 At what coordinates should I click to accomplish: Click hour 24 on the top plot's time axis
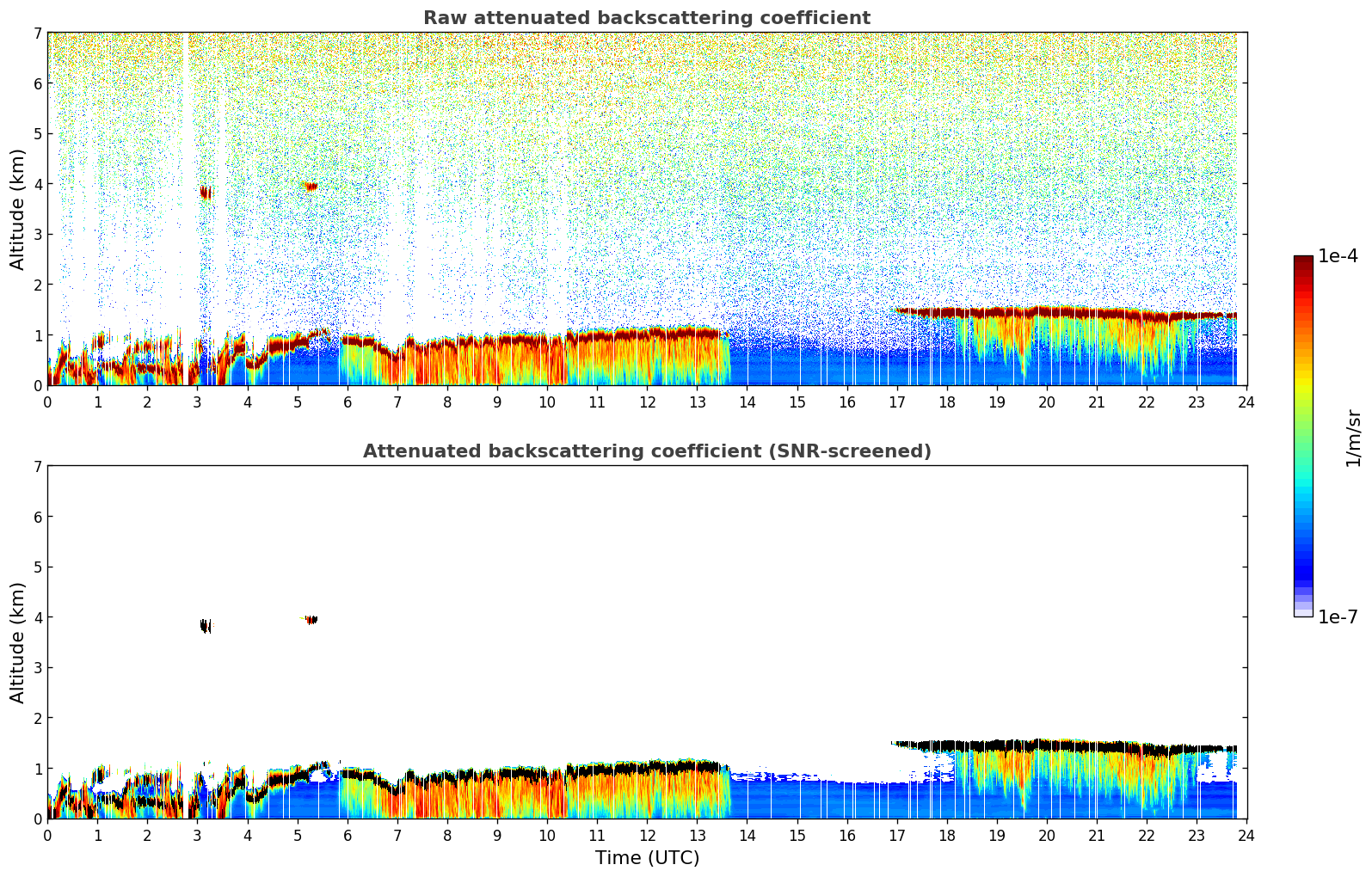click(x=1246, y=402)
